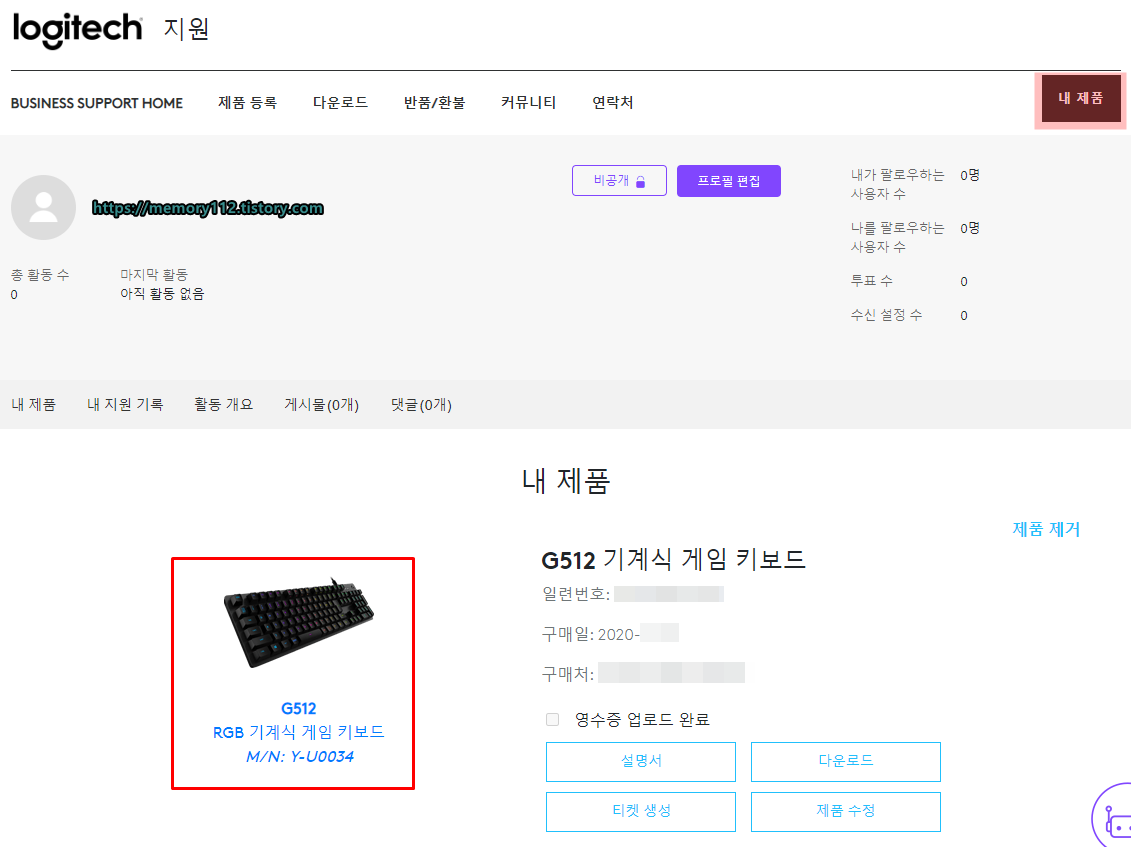Click the 아직 활동 없음 text
The image size is (1131, 847).
tap(162, 294)
